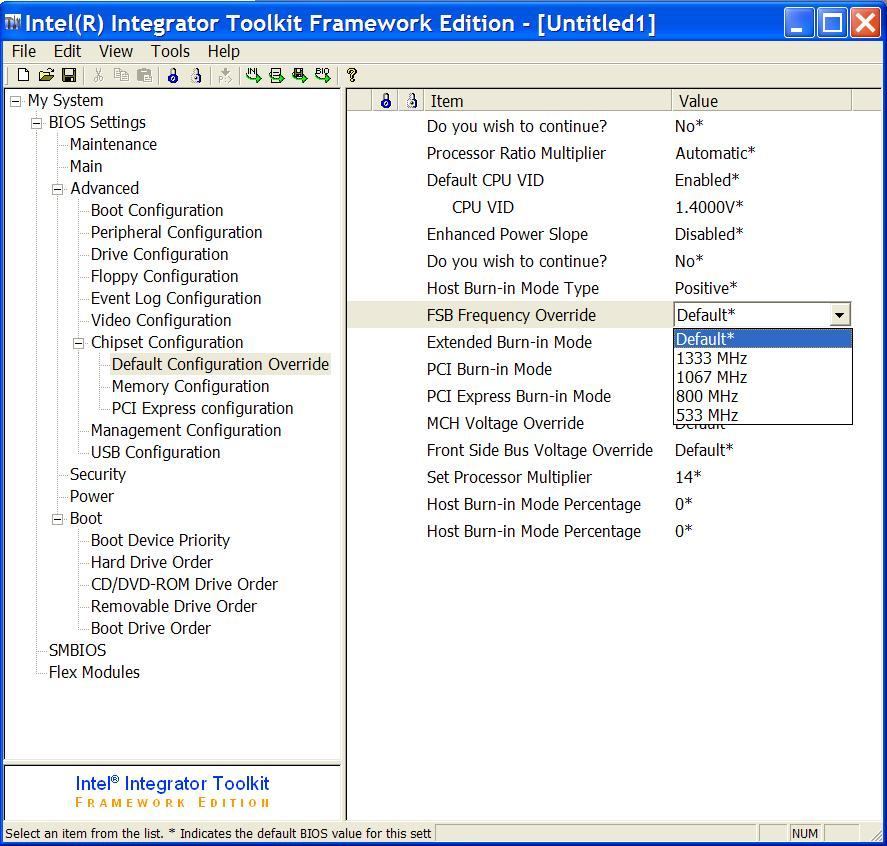Click the app icon in title bar

coord(12,23)
